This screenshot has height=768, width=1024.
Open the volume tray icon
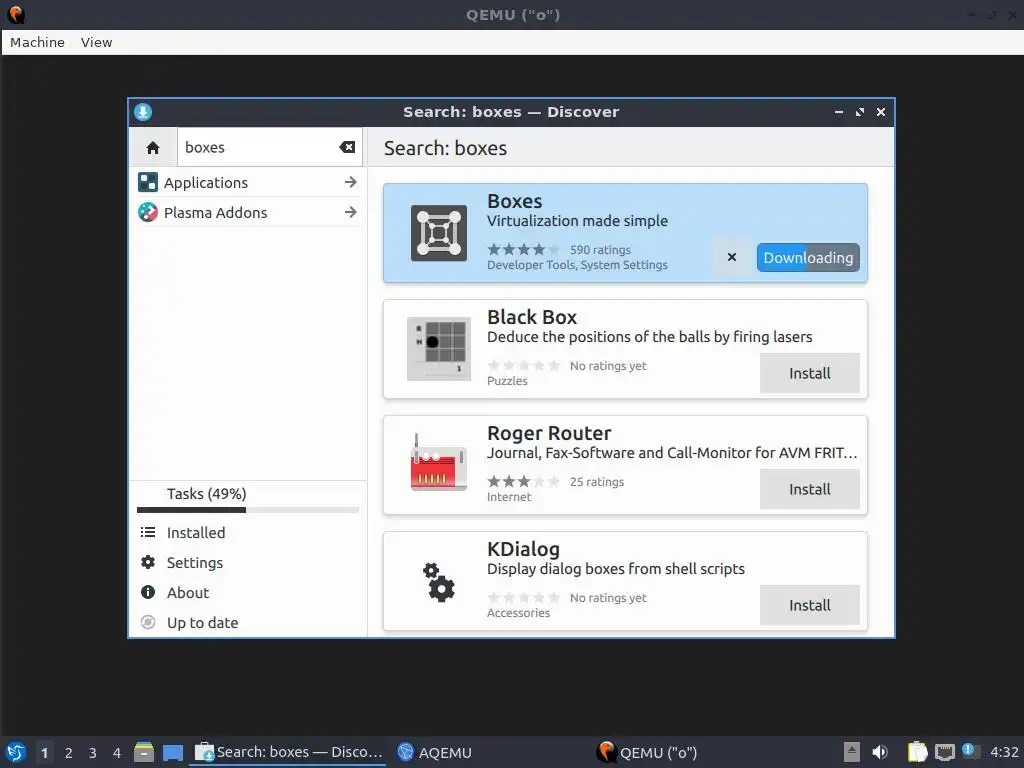pyautogui.click(x=880, y=752)
